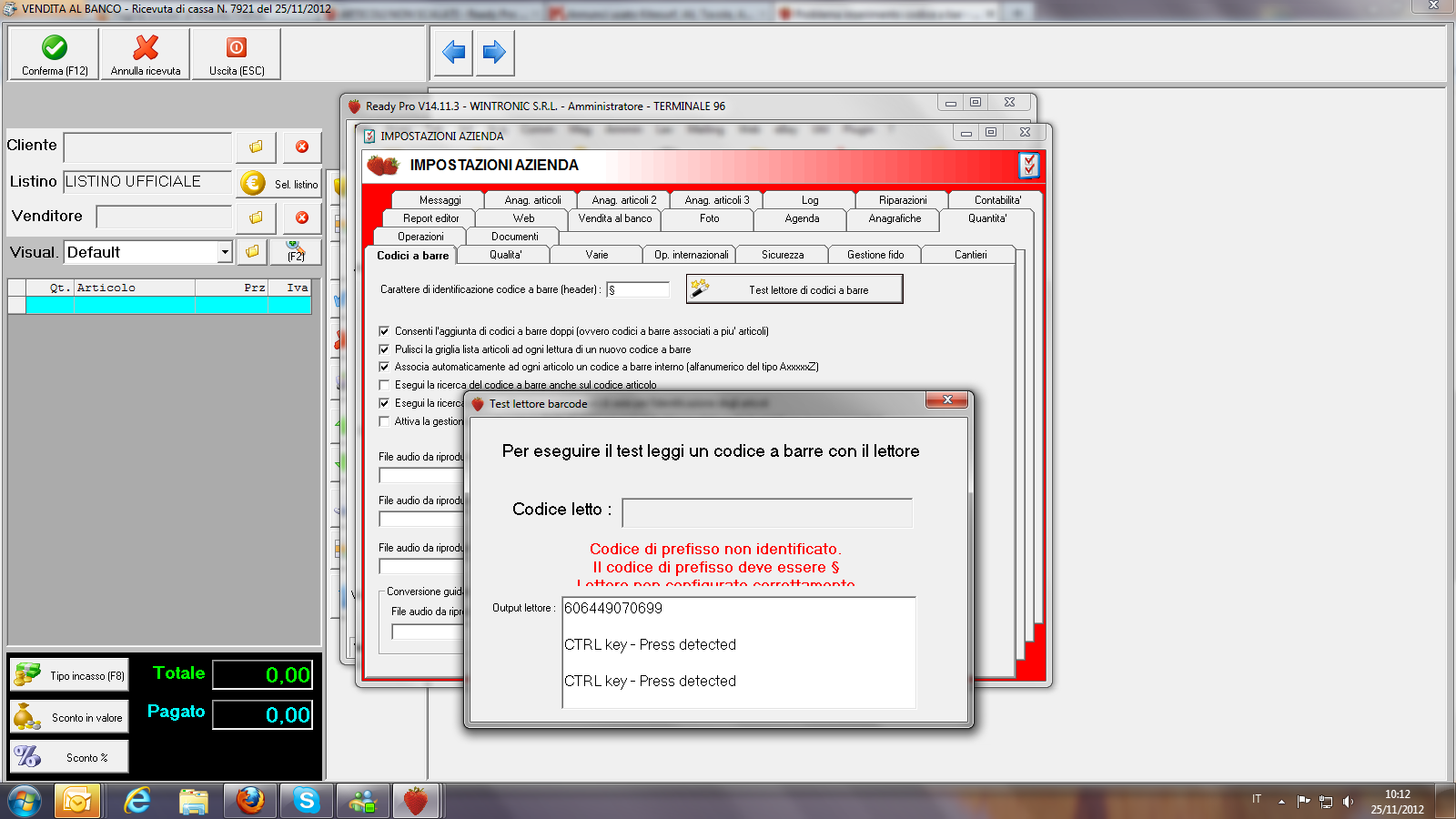Focus the Cliente text field

[x=148, y=147]
